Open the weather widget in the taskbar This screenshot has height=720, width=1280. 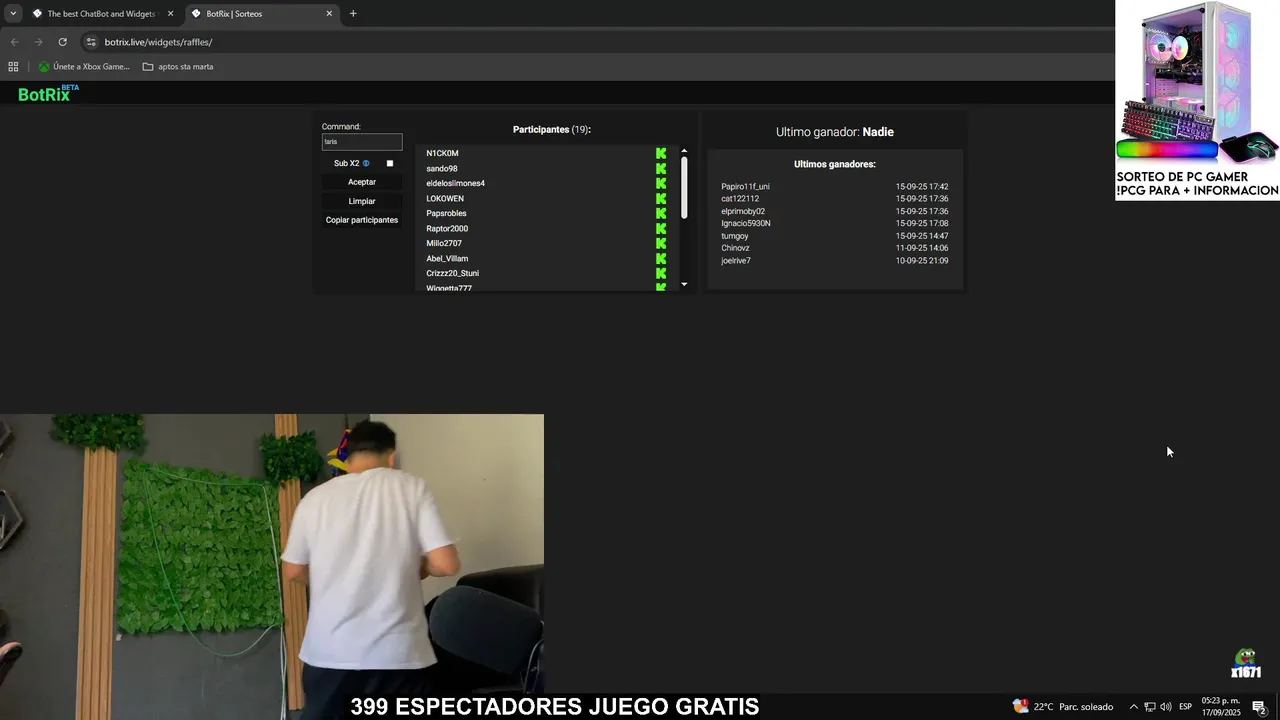click(1062, 706)
